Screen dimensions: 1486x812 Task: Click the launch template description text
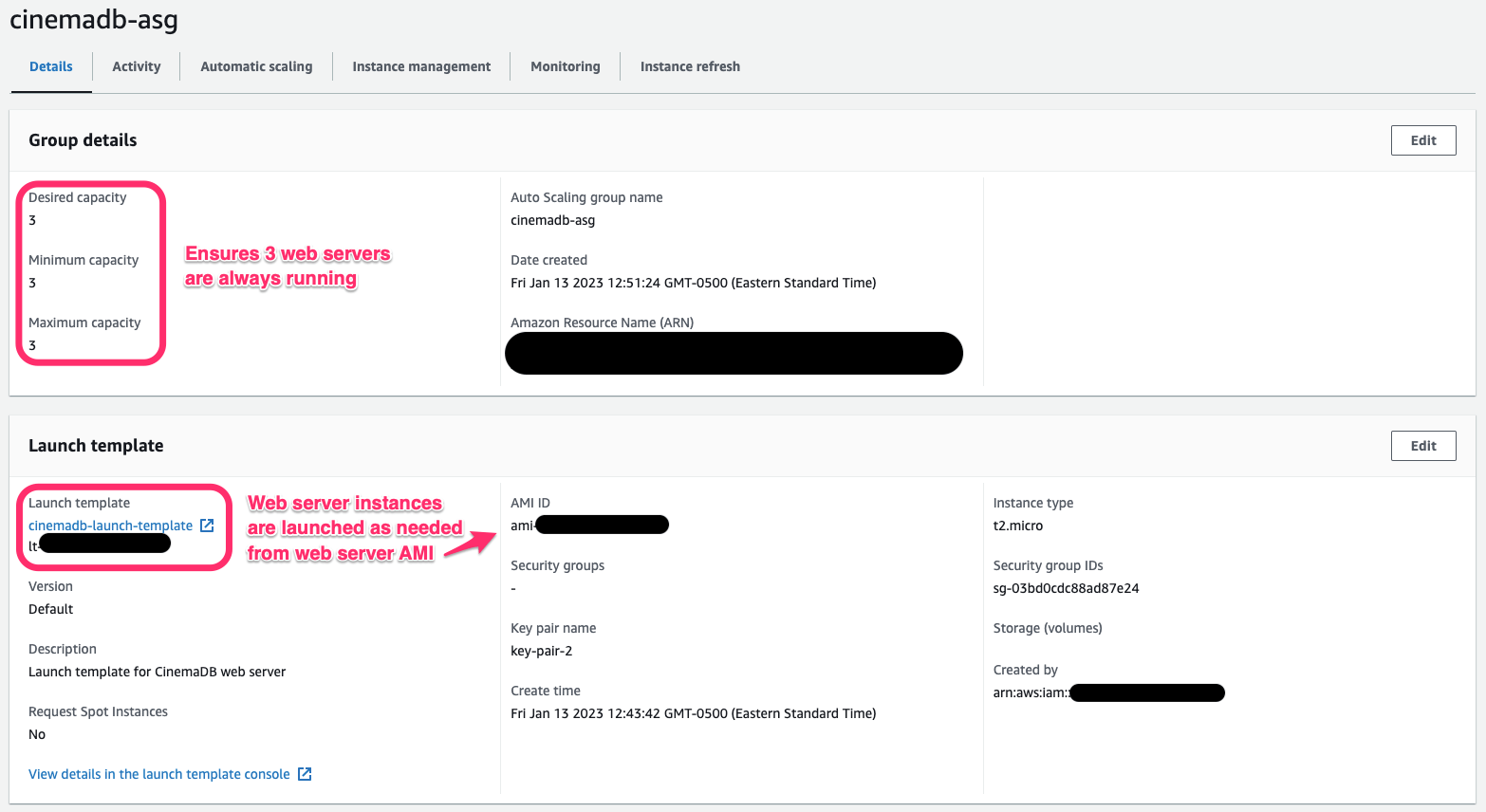157,672
